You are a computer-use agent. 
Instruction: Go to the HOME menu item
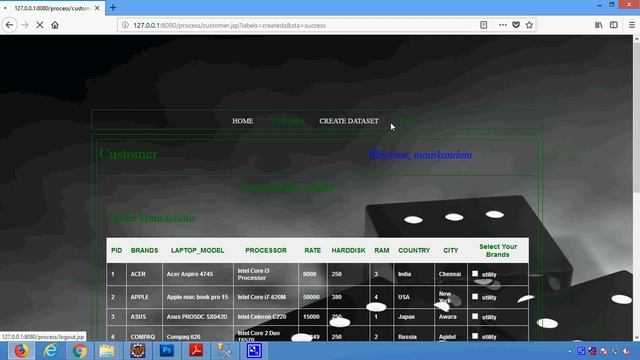(242, 121)
